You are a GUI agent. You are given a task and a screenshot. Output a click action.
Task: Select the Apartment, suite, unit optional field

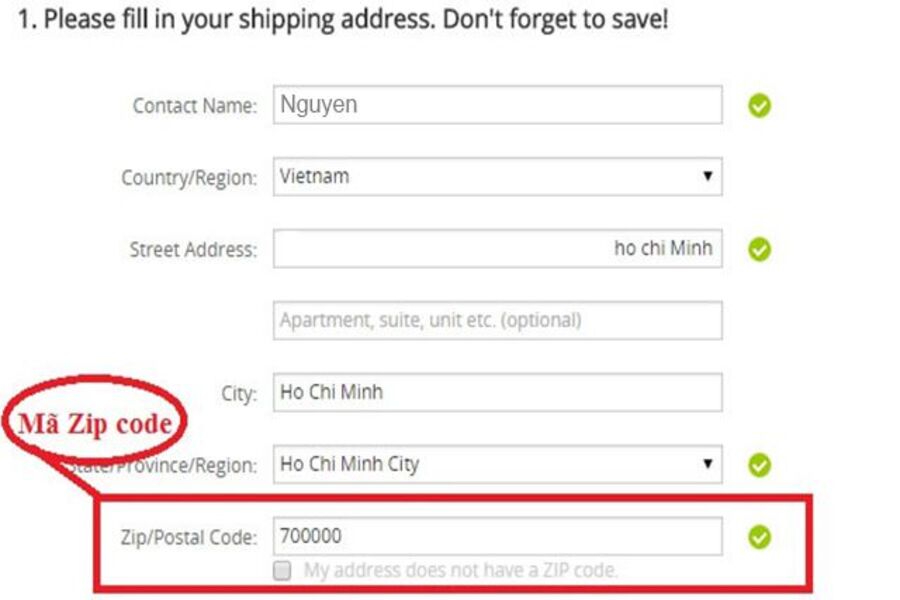point(497,321)
